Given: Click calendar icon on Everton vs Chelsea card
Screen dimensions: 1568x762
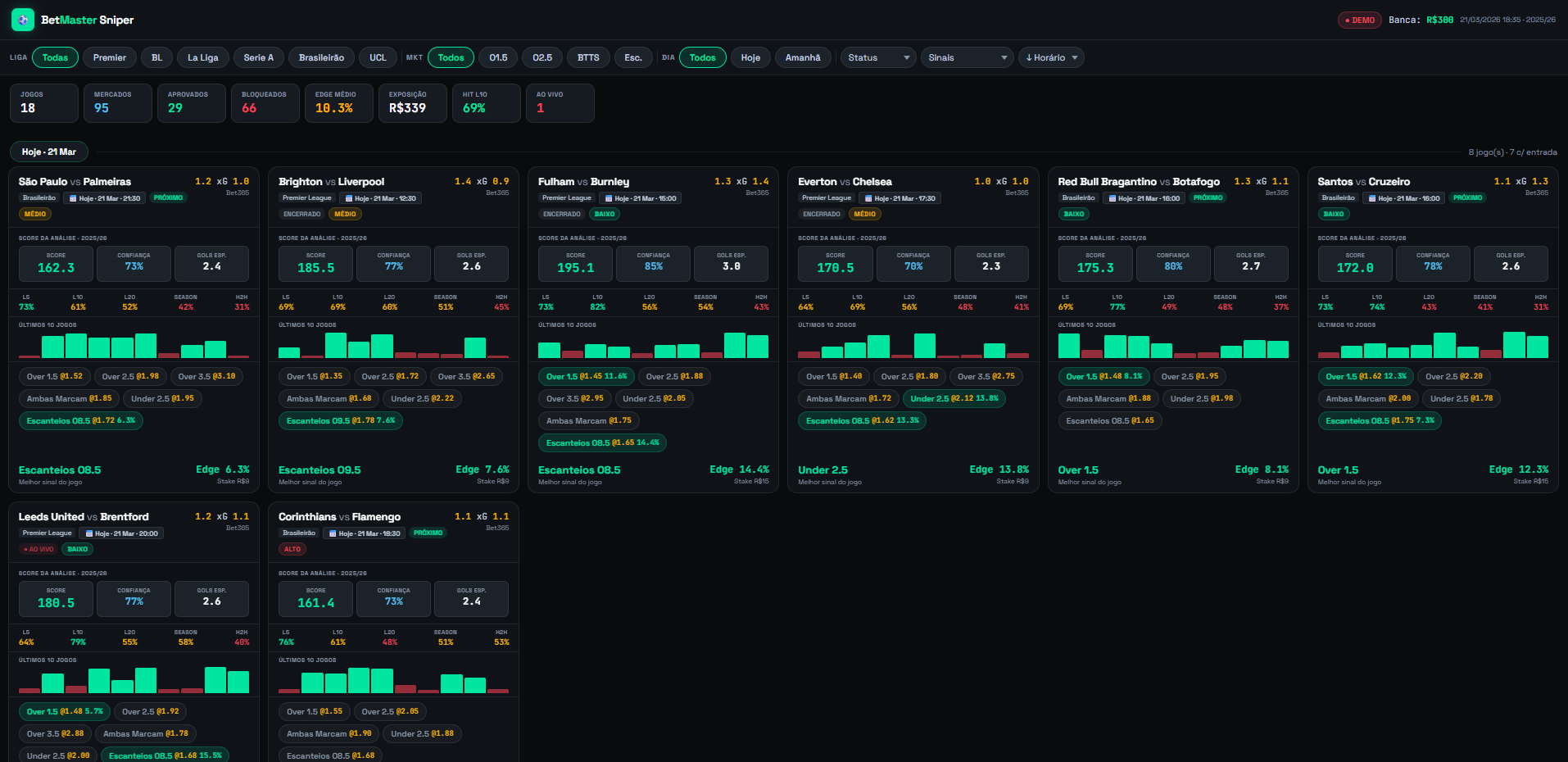Looking at the screenshot, I should click(x=868, y=198).
